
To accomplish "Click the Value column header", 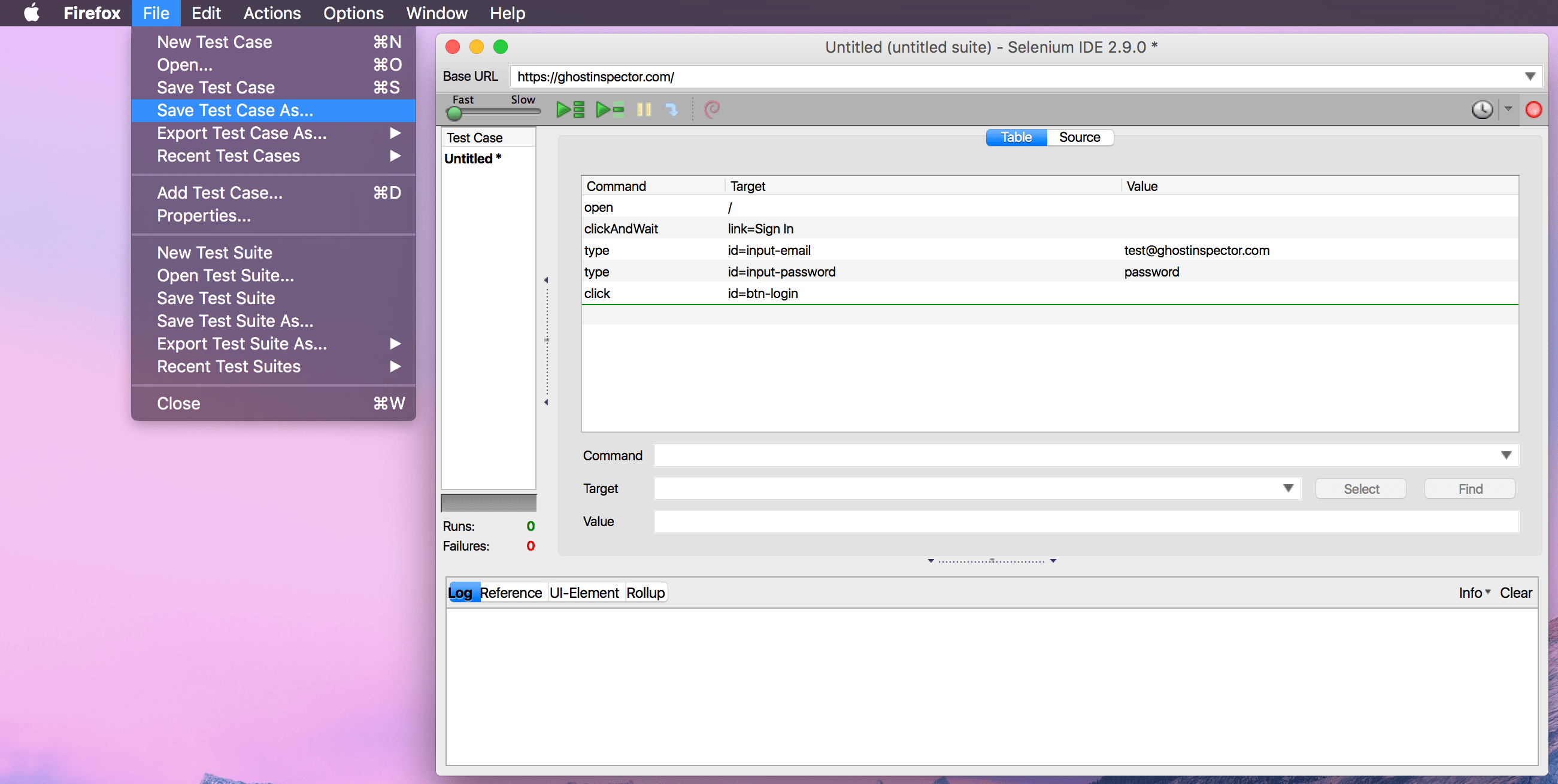I will (x=1320, y=186).
